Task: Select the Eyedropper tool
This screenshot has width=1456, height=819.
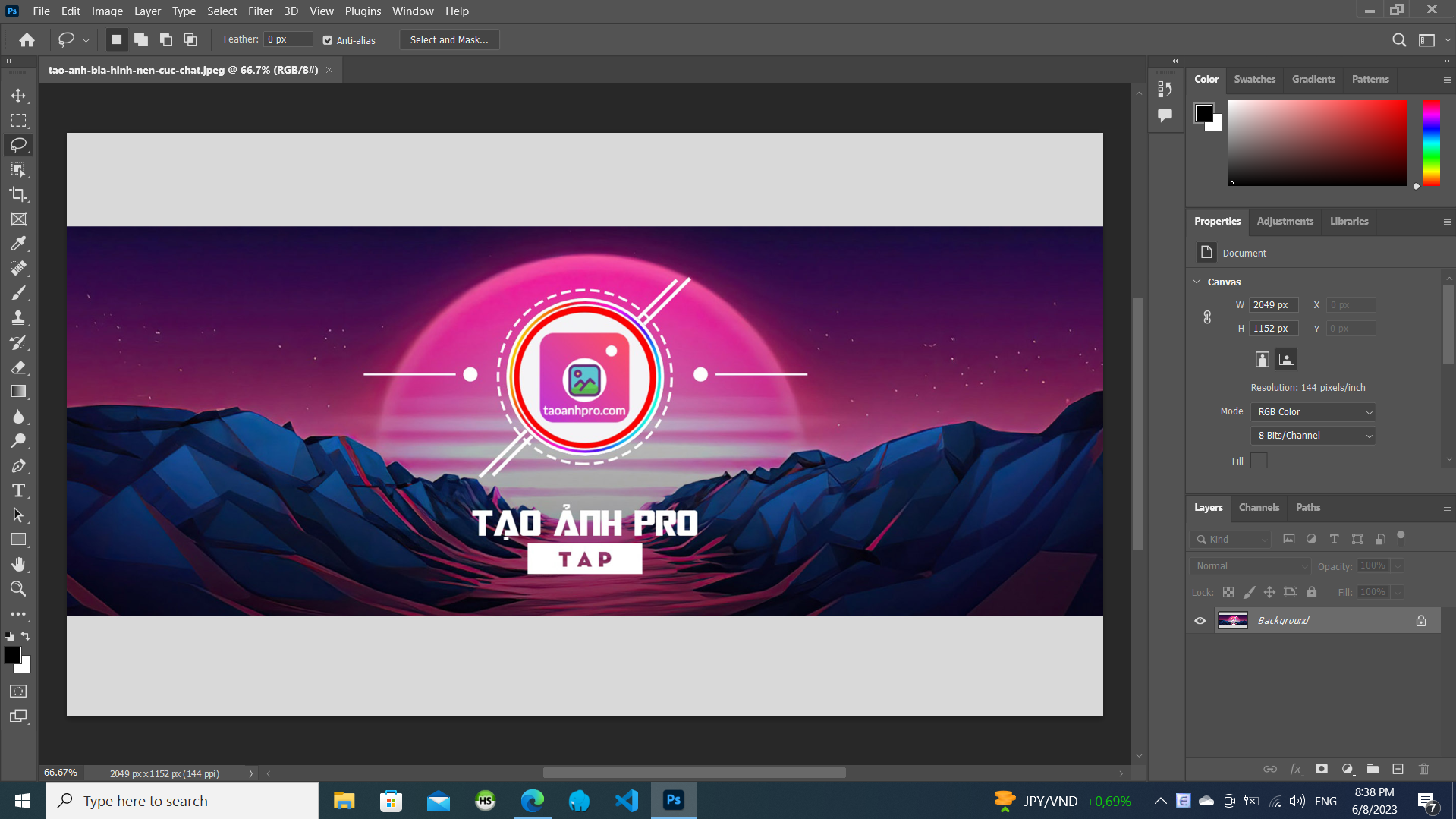Action: point(18,244)
